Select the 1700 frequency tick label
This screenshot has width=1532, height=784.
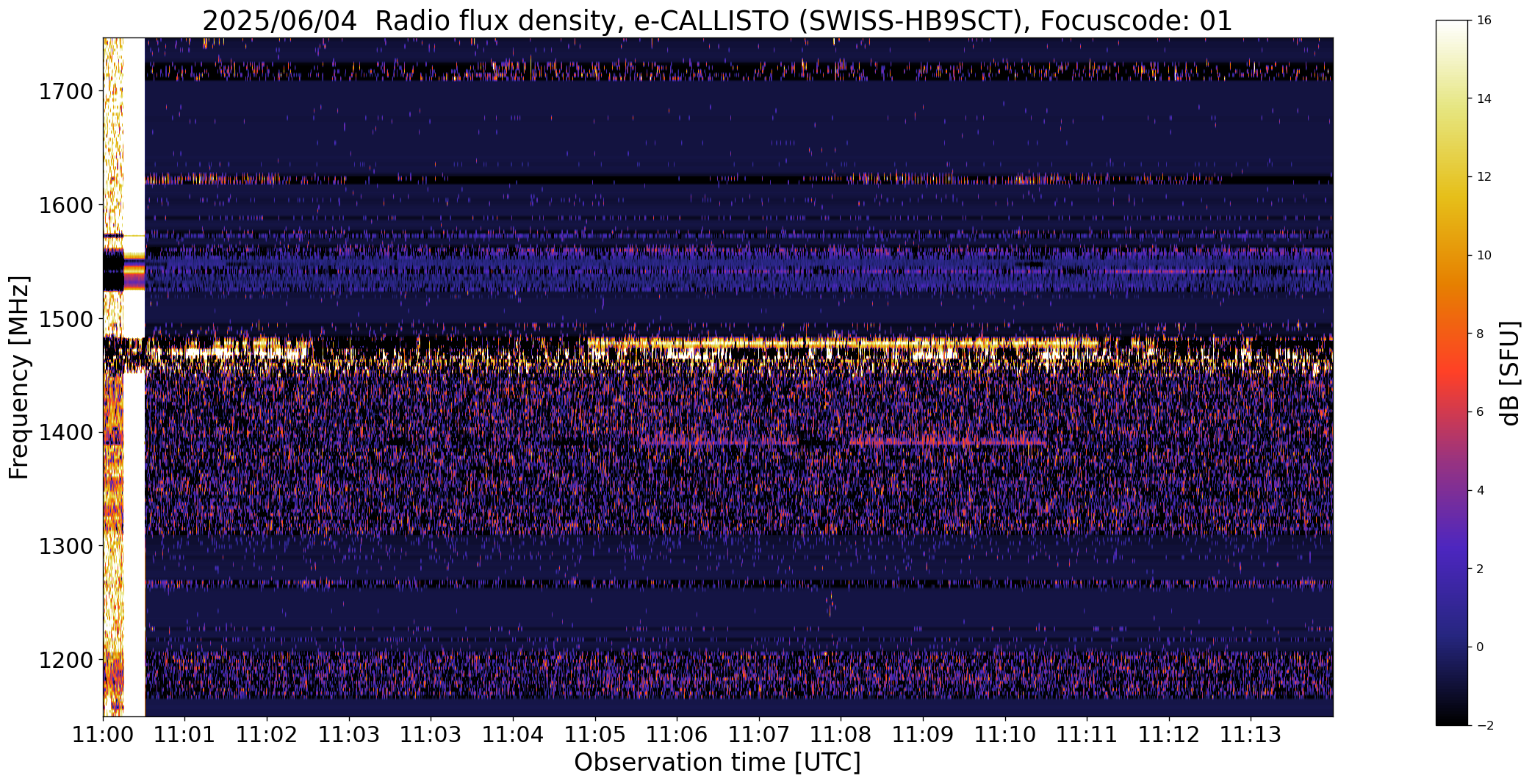pyautogui.click(x=65, y=92)
